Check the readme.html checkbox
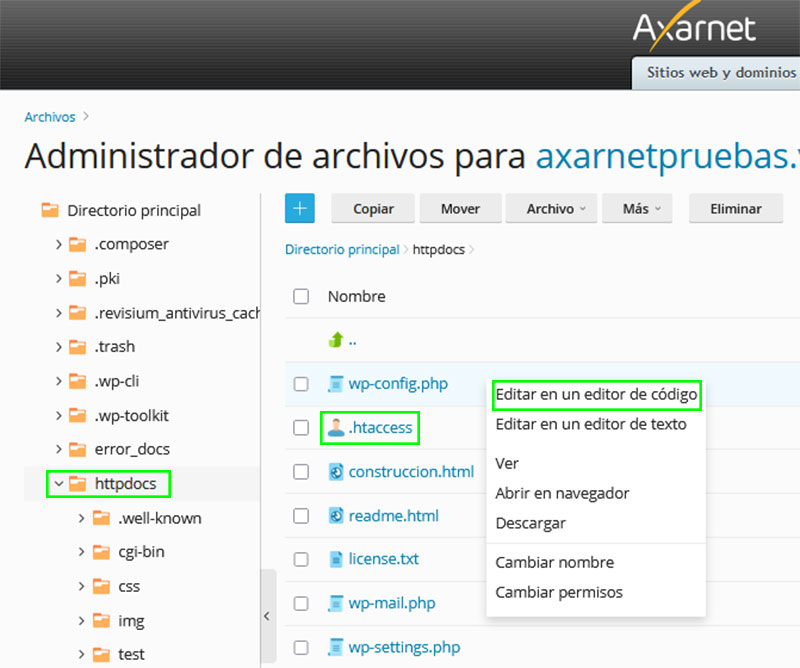800x668 pixels. pyautogui.click(x=301, y=515)
